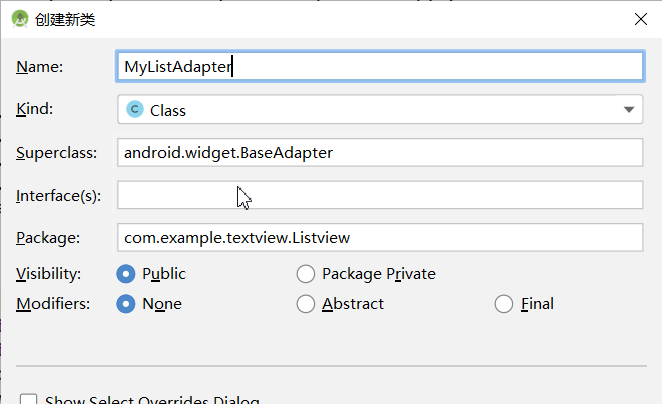Image resolution: width=662 pixels, height=404 pixels.
Task: Click the Name field containing MyListAdapter
Action: tap(380, 66)
